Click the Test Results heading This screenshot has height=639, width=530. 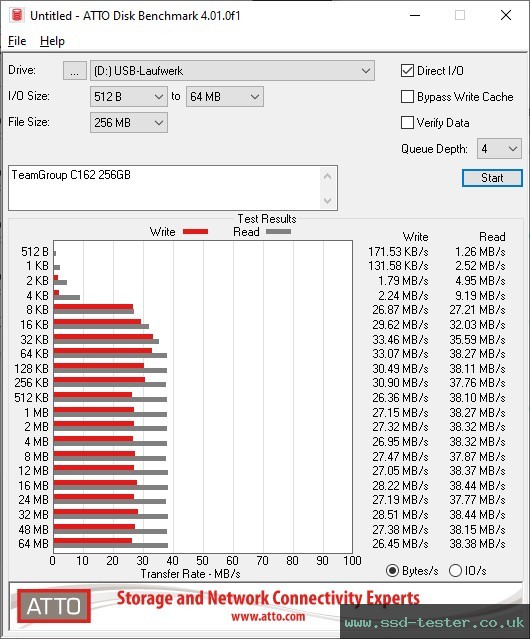point(267,219)
